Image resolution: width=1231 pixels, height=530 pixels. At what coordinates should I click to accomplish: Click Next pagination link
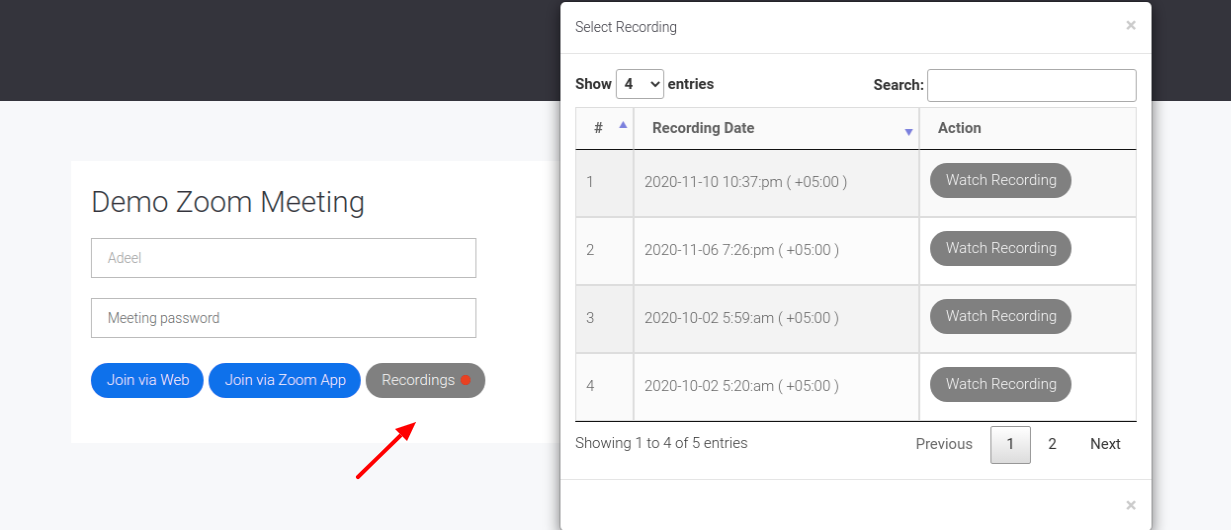[1105, 444]
